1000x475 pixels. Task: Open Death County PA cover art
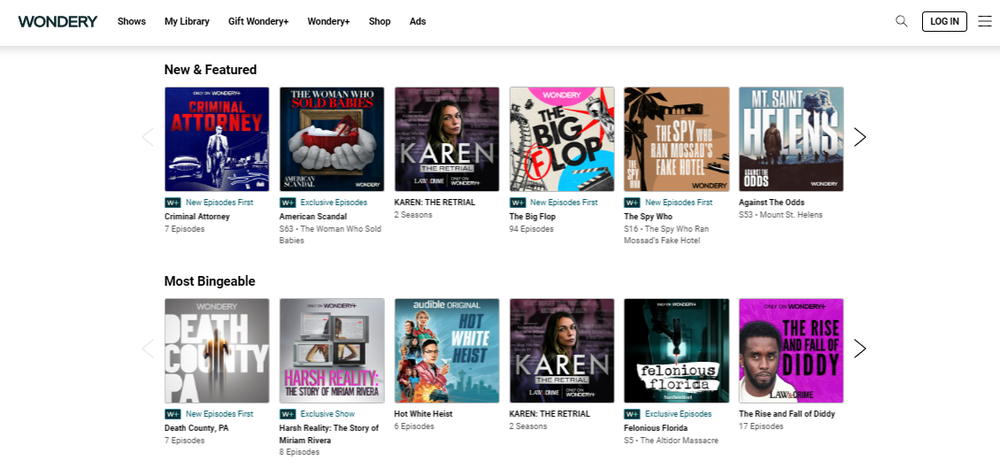[x=217, y=351]
